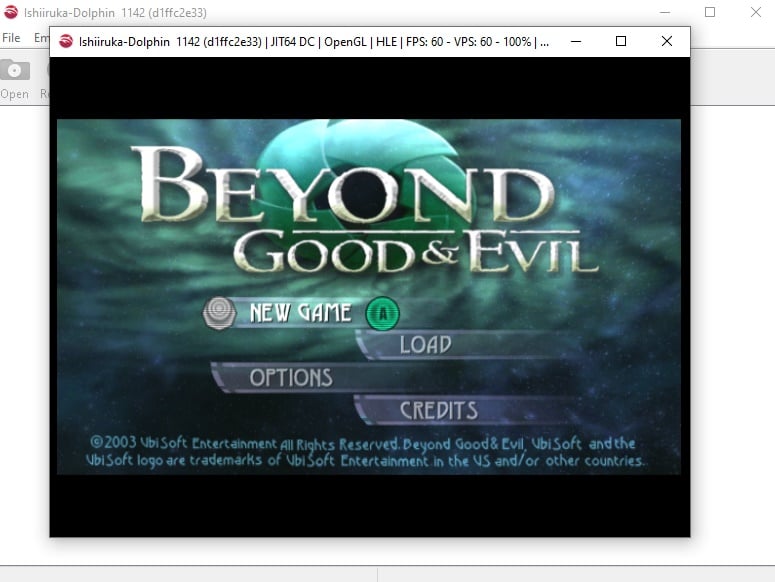The width and height of the screenshot is (775, 582).
Task: Maximize the game render window
Action: tap(621, 42)
